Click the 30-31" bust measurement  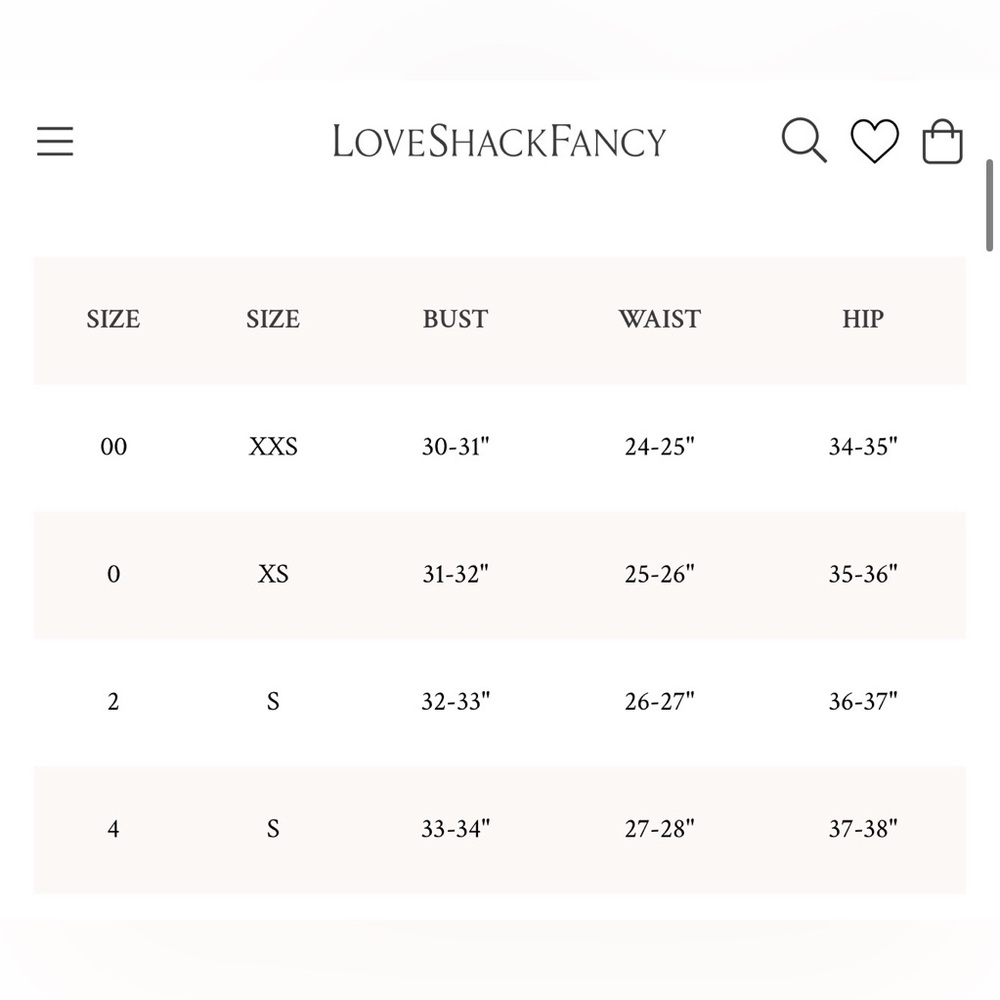(455, 446)
